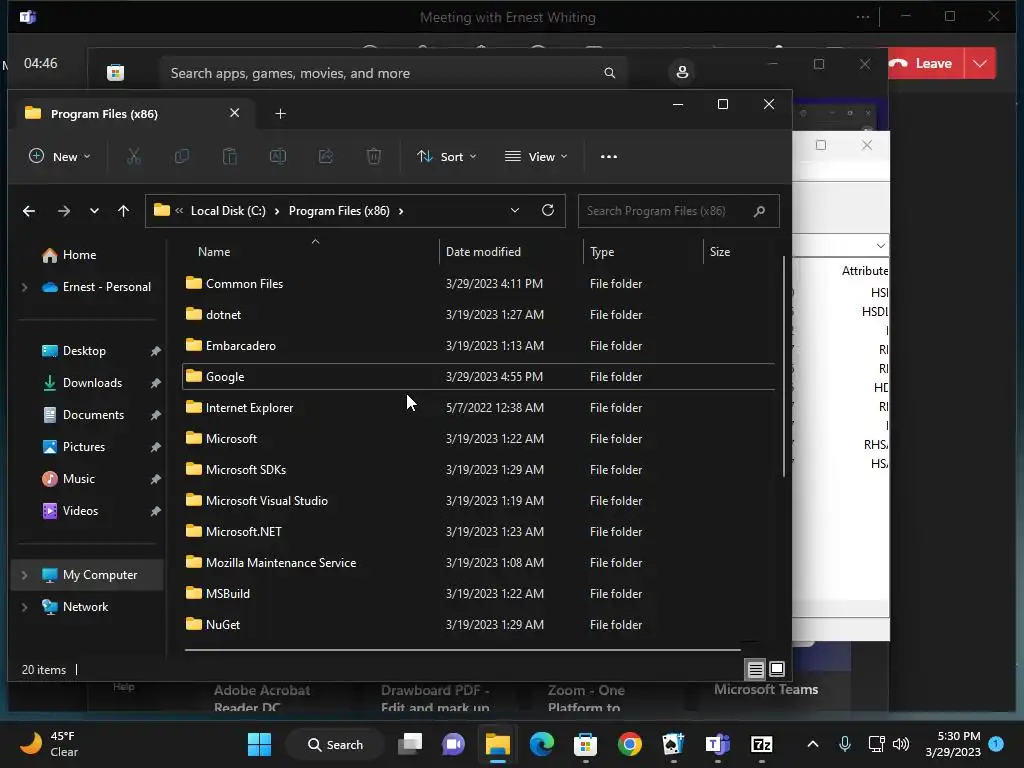Open the clock and date flyout
Image resolution: width=1024 pixels, height=768 pixels.
952,744
